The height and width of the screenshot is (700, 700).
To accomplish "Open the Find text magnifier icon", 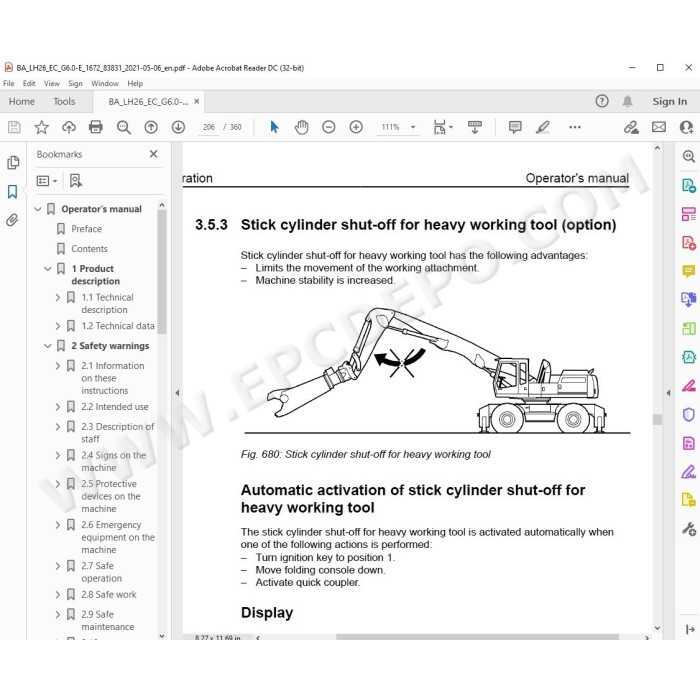I will coord(124,127).
